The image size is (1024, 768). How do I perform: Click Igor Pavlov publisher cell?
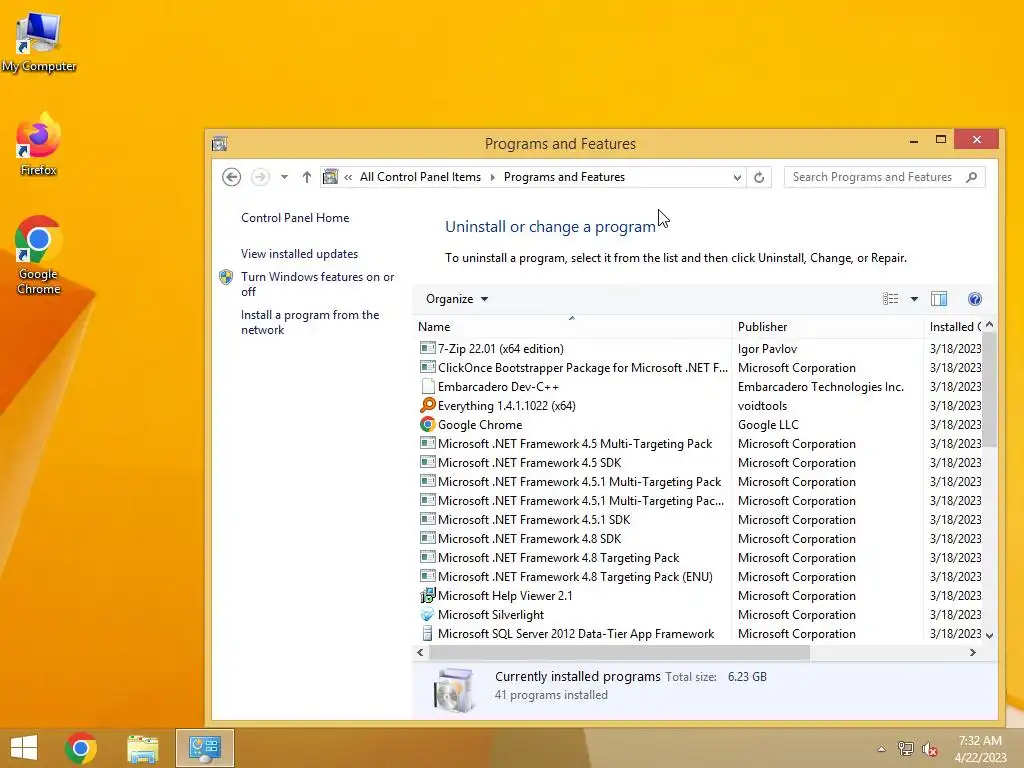(x=767, y=349)
